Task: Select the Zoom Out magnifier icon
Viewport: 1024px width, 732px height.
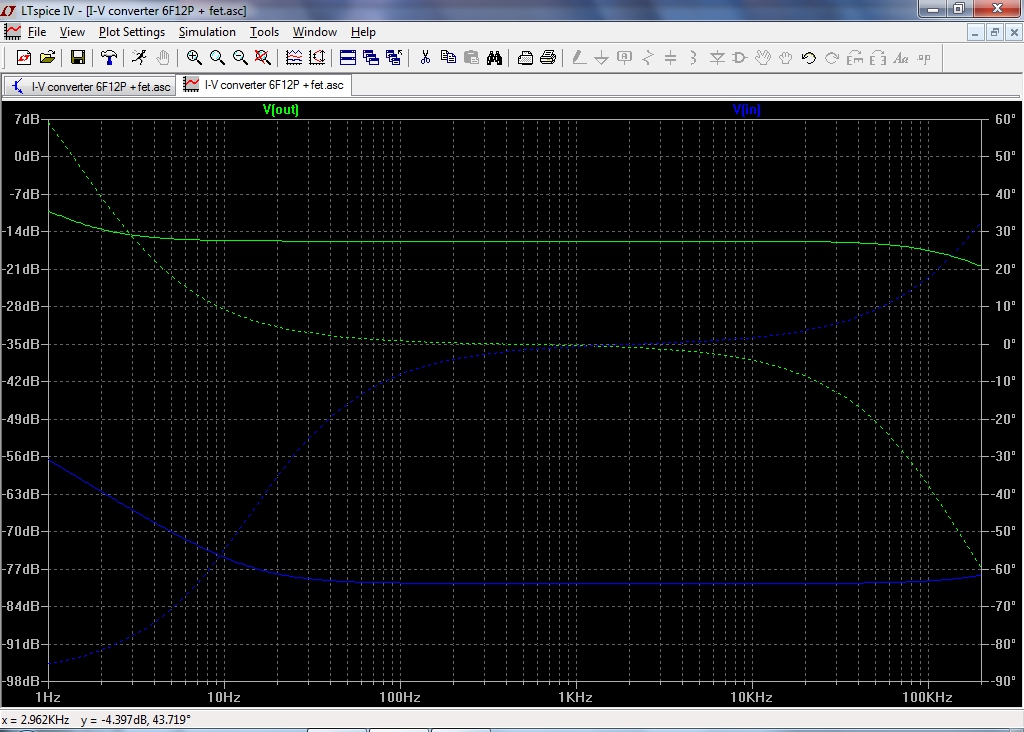Action: tap(240, 58)
